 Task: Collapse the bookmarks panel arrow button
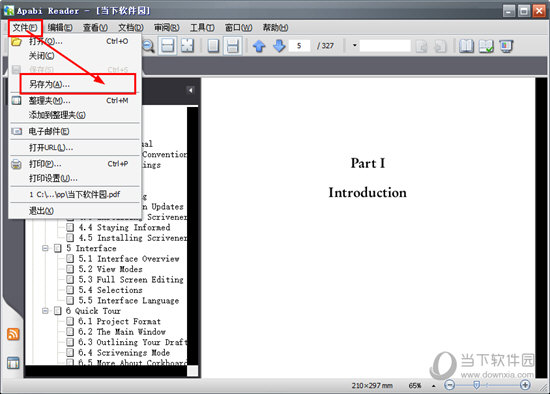pyautogui.click(x=190, y=91)
